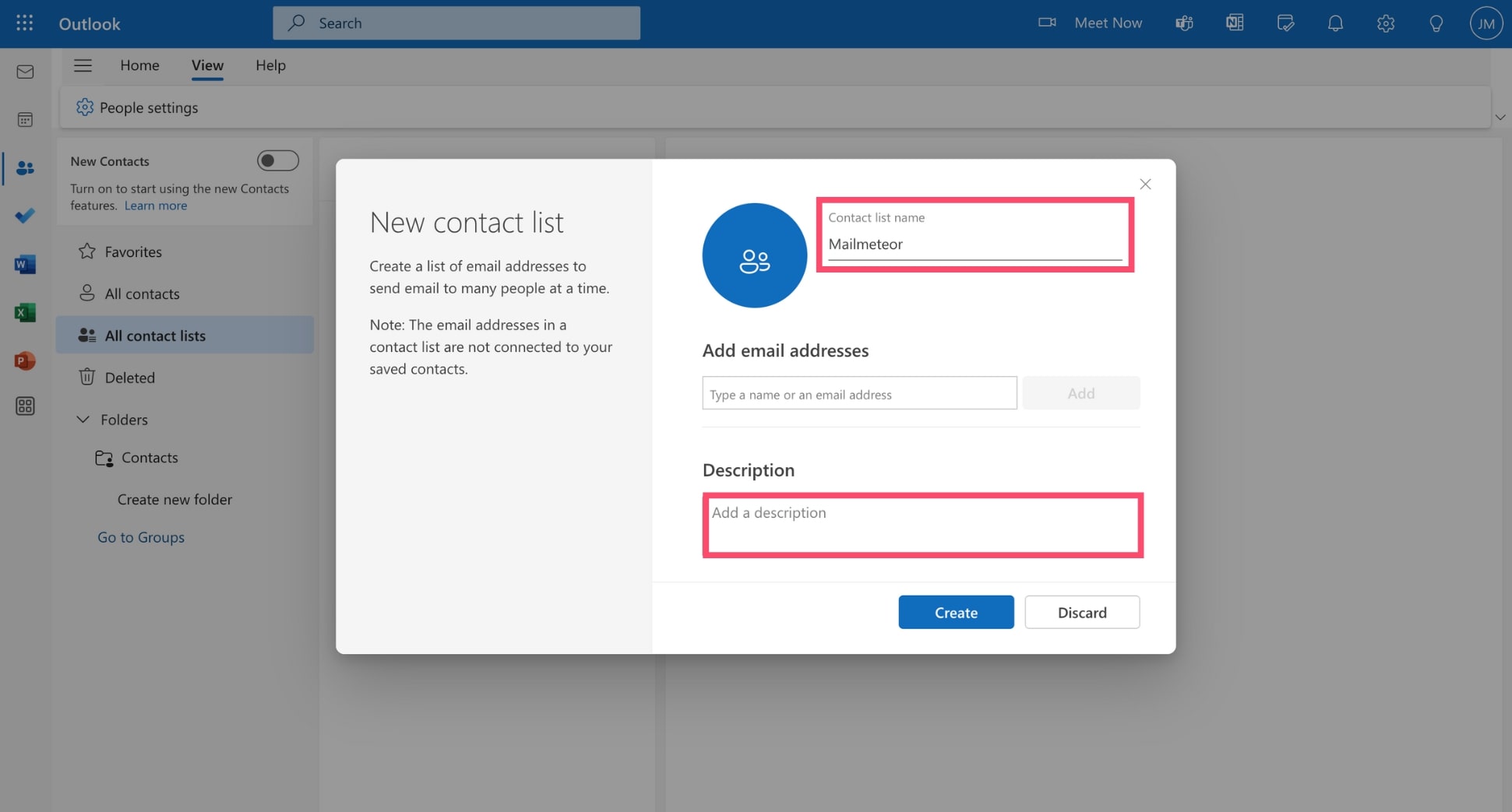Launch Word from left rail
The height and width of the screenshot is (812, 1512).
pos(25,265)
